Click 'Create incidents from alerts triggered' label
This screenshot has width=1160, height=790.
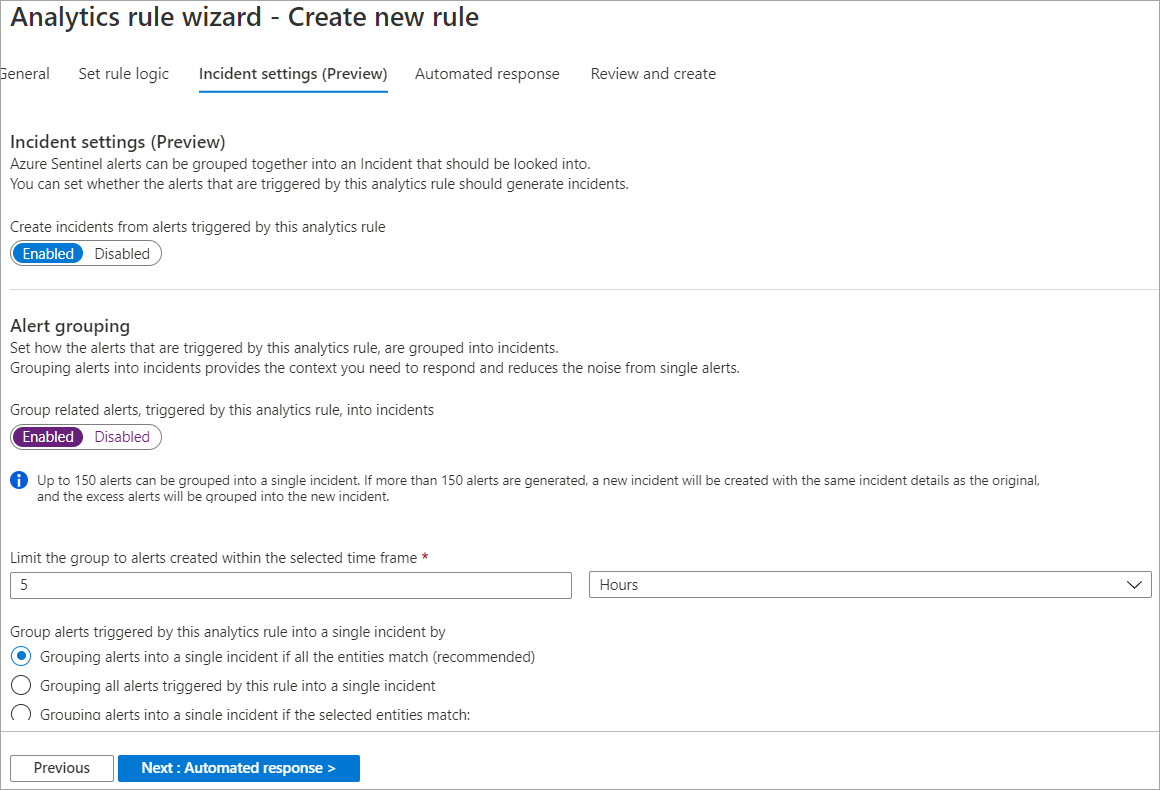click(198, 227)
